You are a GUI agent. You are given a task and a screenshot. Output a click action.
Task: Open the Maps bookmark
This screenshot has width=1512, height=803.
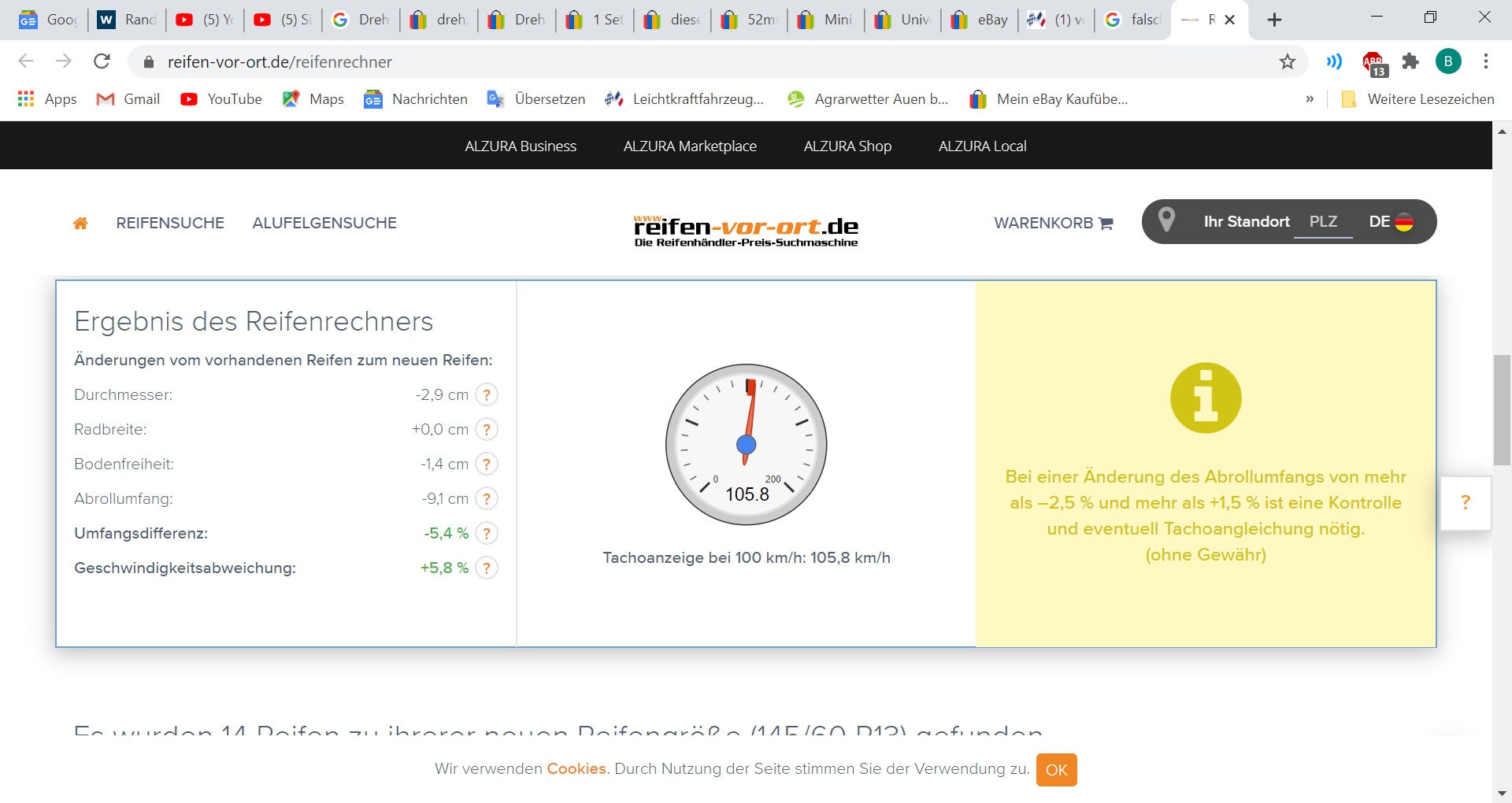tap(313, 99)
